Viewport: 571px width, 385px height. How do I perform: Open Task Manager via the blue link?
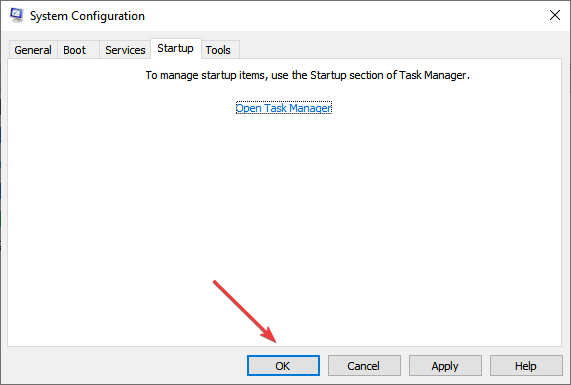[x=284, y=108]
